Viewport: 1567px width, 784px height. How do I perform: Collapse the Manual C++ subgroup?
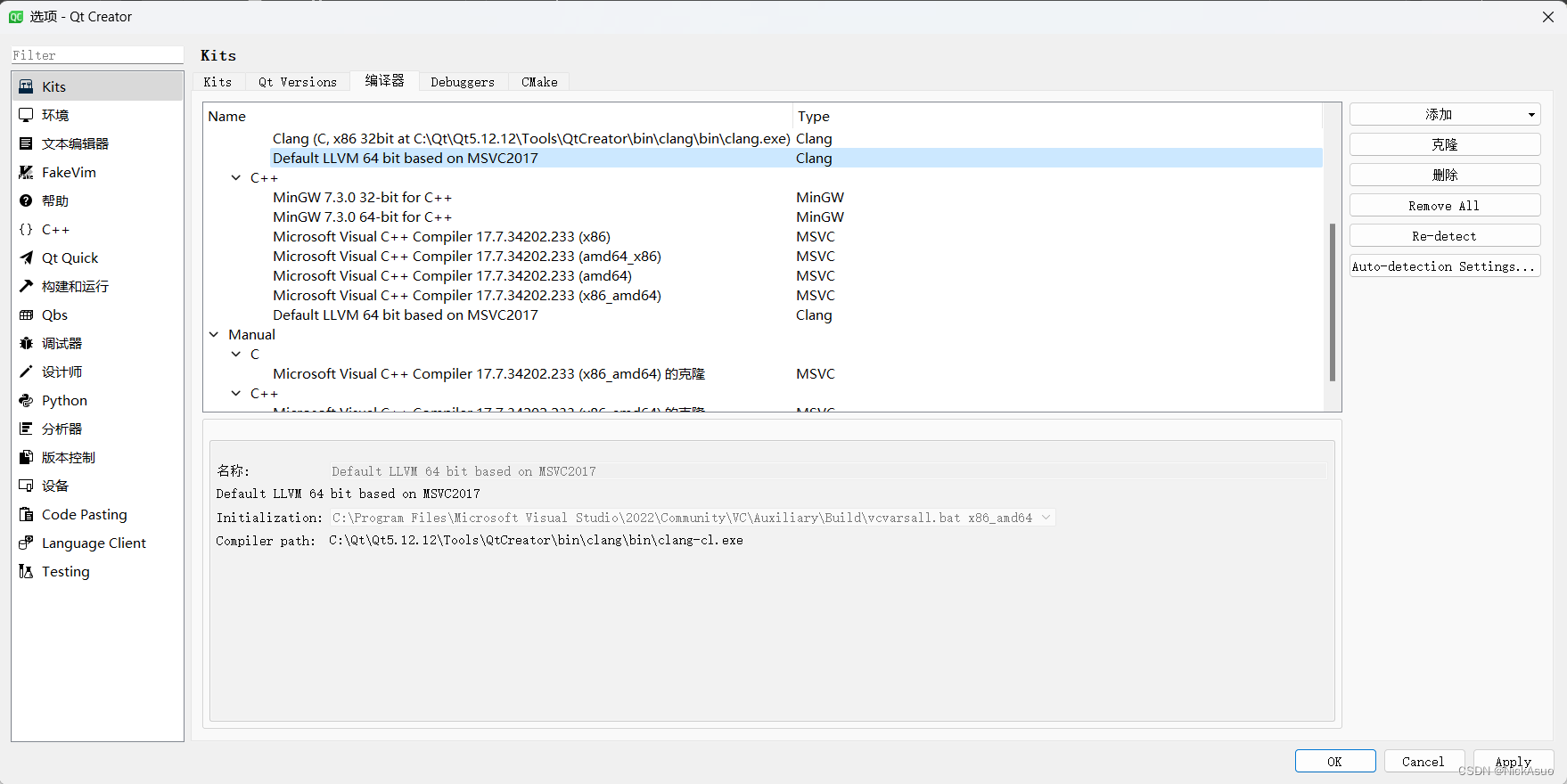[x=236, y=393]
